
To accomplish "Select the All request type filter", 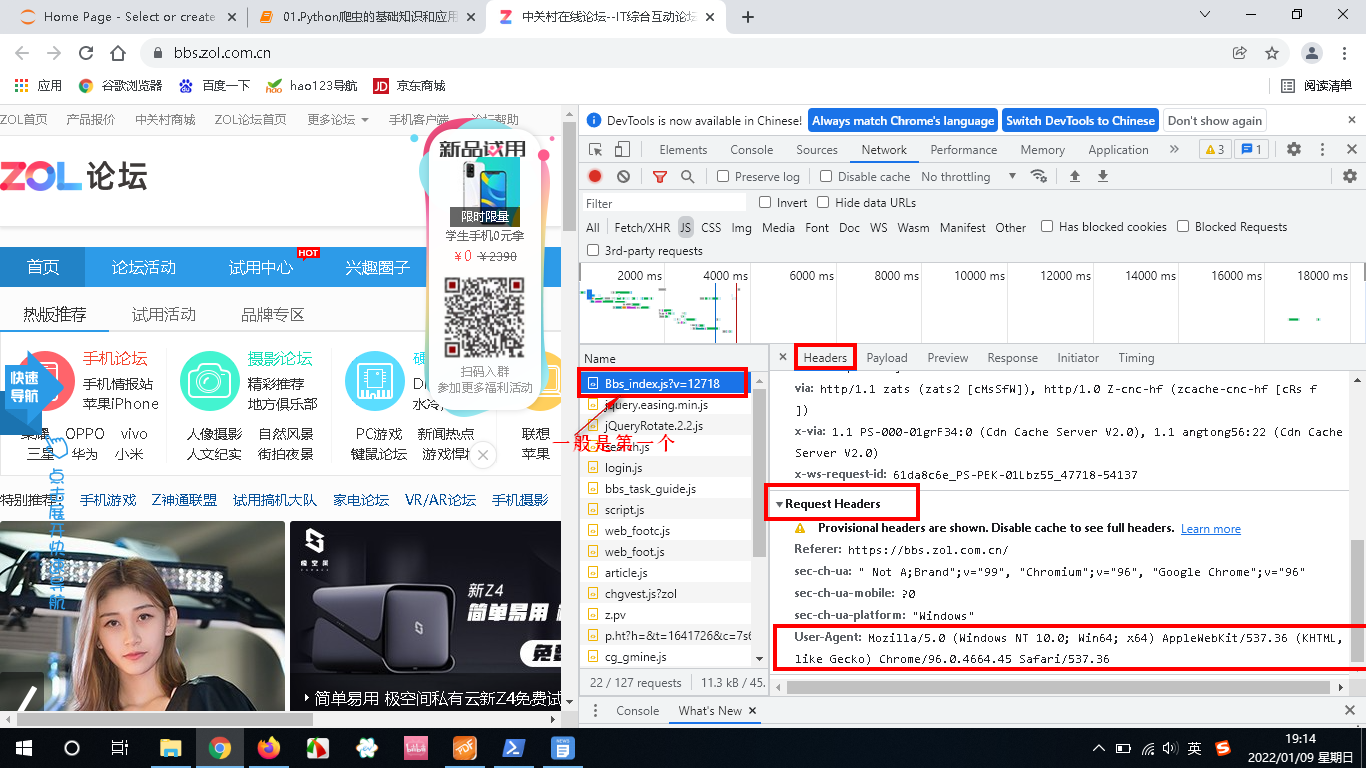I will tap(593, 227).
